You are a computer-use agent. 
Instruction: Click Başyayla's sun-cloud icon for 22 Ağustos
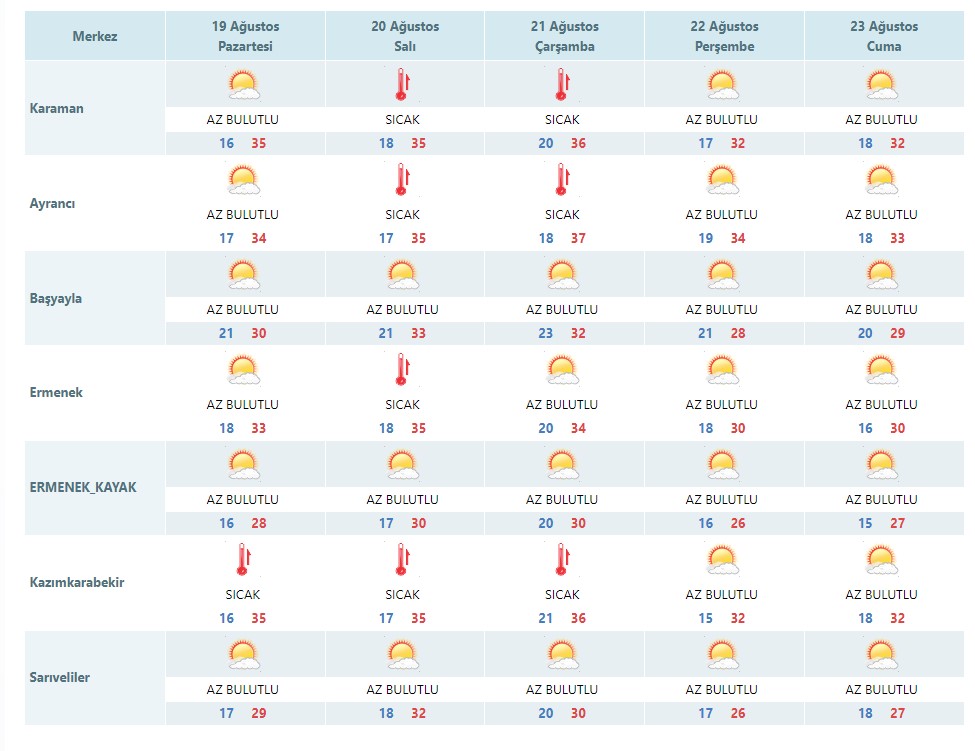[722, 275]
